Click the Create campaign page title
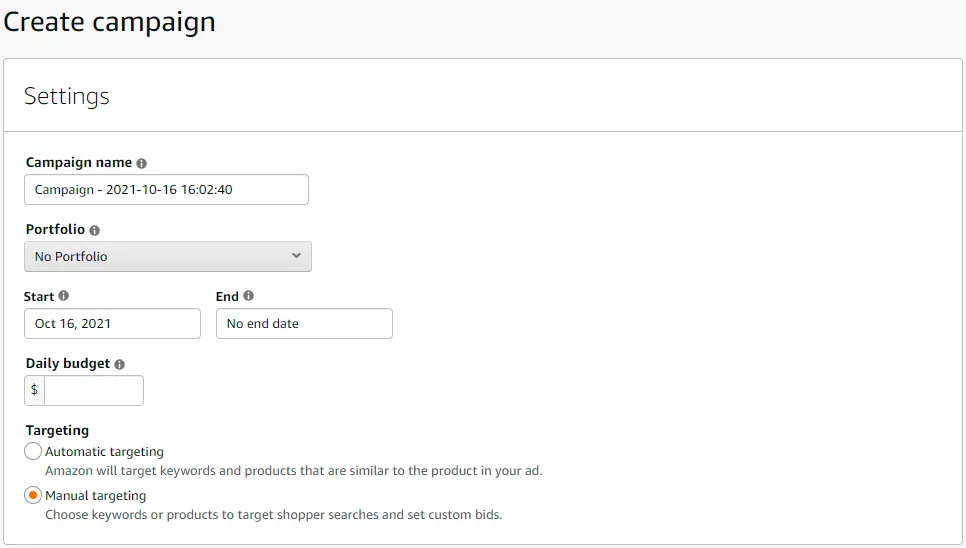 (x=109, y=22)
